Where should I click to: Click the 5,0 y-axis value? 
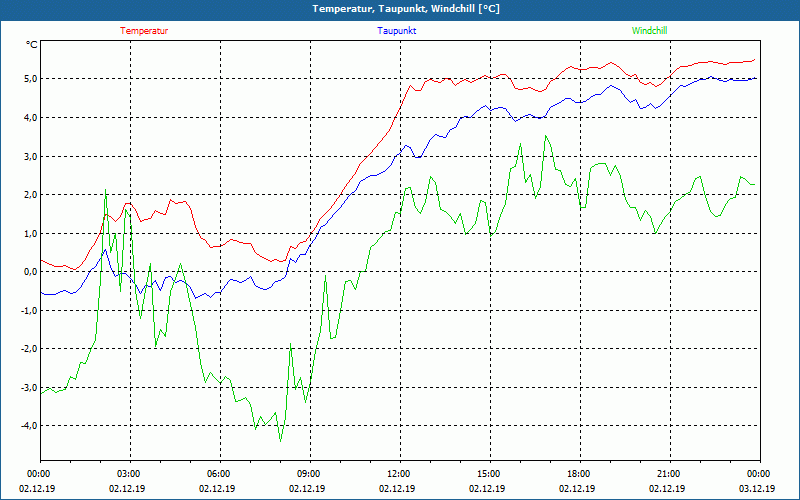30,79
